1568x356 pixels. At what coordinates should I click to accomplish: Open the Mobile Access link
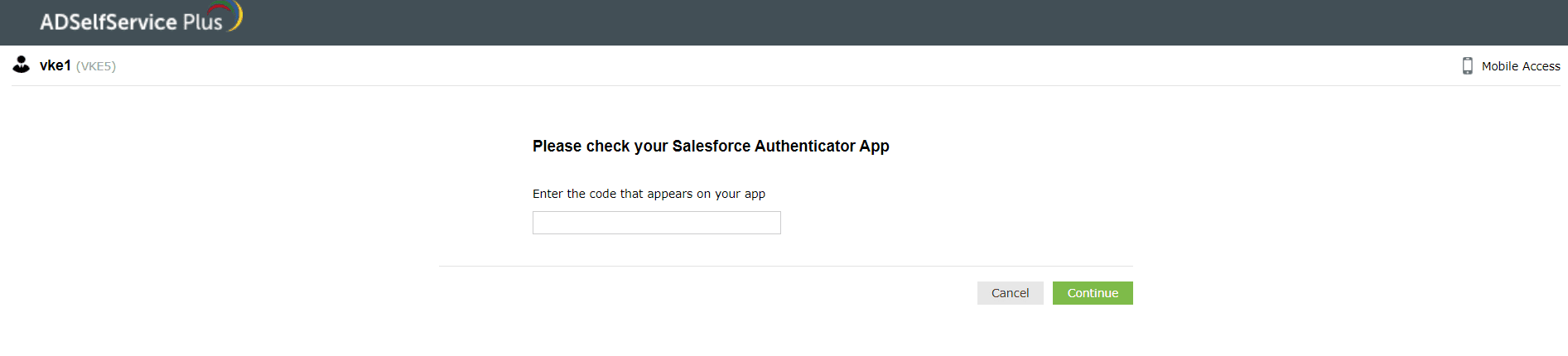pyautogui.click(x=1520, y=66)
